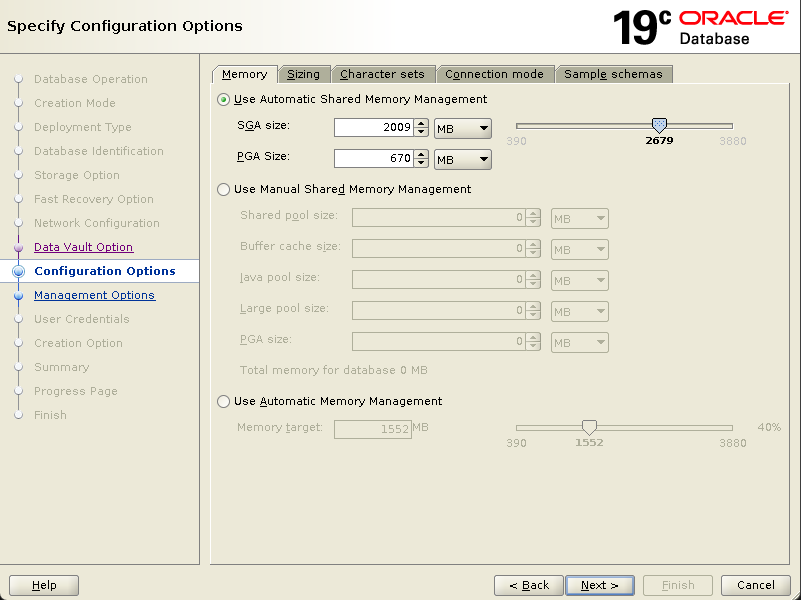Click the Fast Recovery Option step
801x600 pixels.
coord(93,199)
